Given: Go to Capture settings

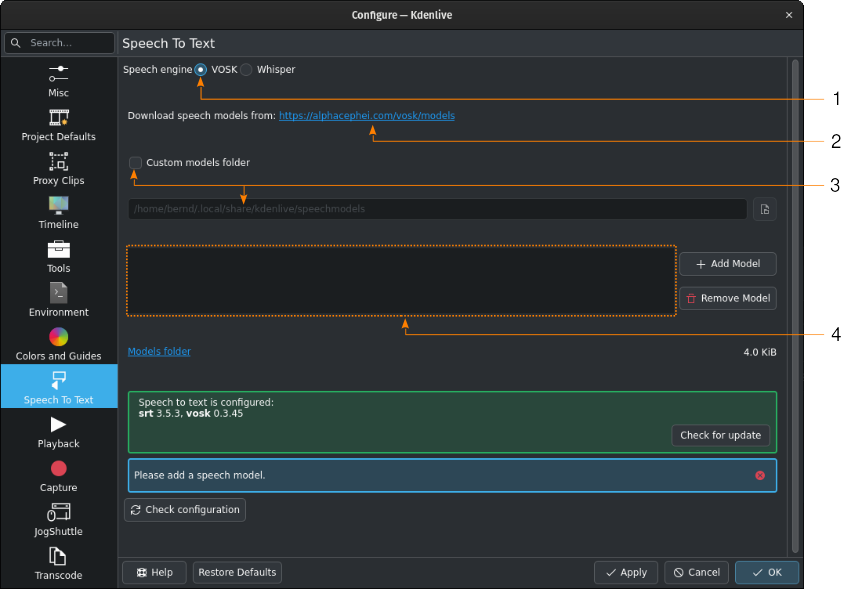Looking at the screenshot, I should pyautogui.click(x=58, y=476).
